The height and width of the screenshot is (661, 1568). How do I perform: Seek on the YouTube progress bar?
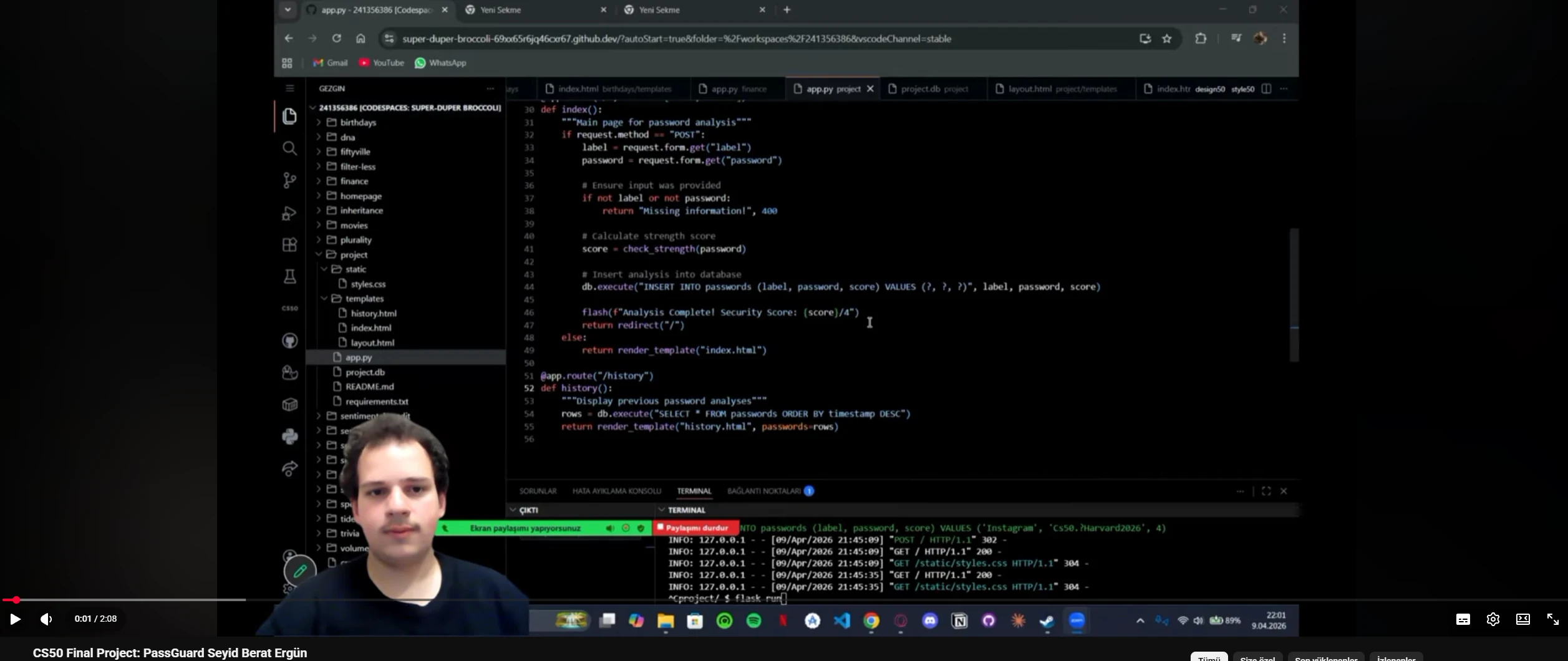[x=784, y=600]
